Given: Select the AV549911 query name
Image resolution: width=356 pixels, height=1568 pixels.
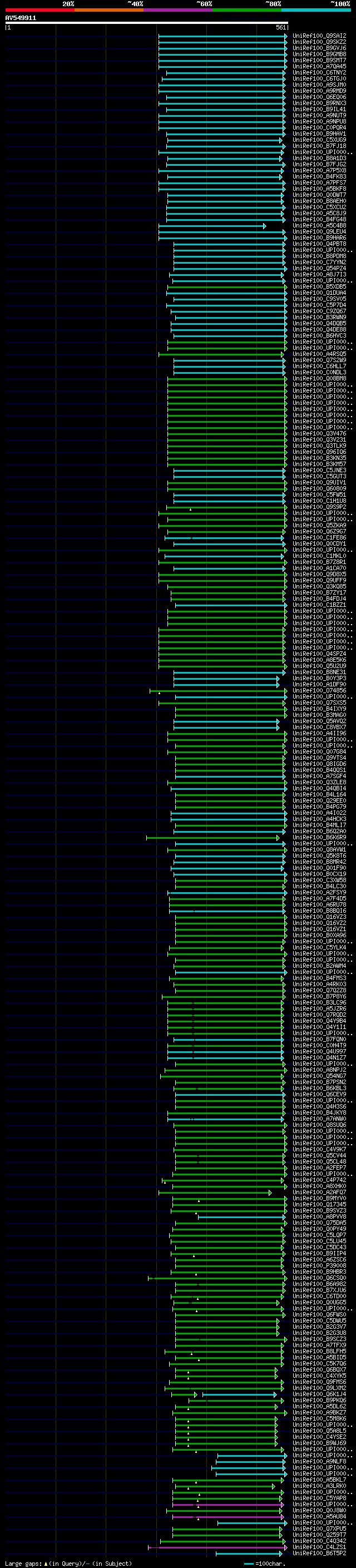Looking at the screenshot, I should pos(21,18).
